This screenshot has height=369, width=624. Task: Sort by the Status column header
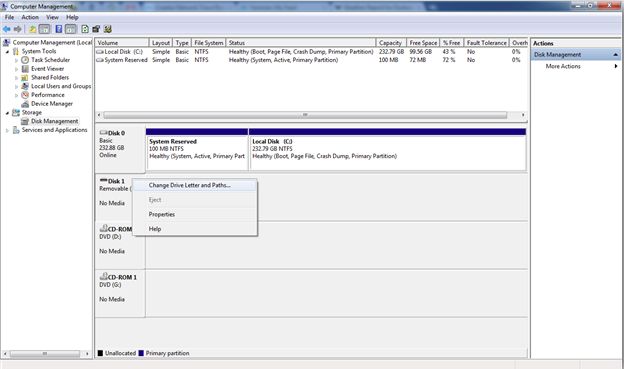pyautogui.click(x=301, y=43)
